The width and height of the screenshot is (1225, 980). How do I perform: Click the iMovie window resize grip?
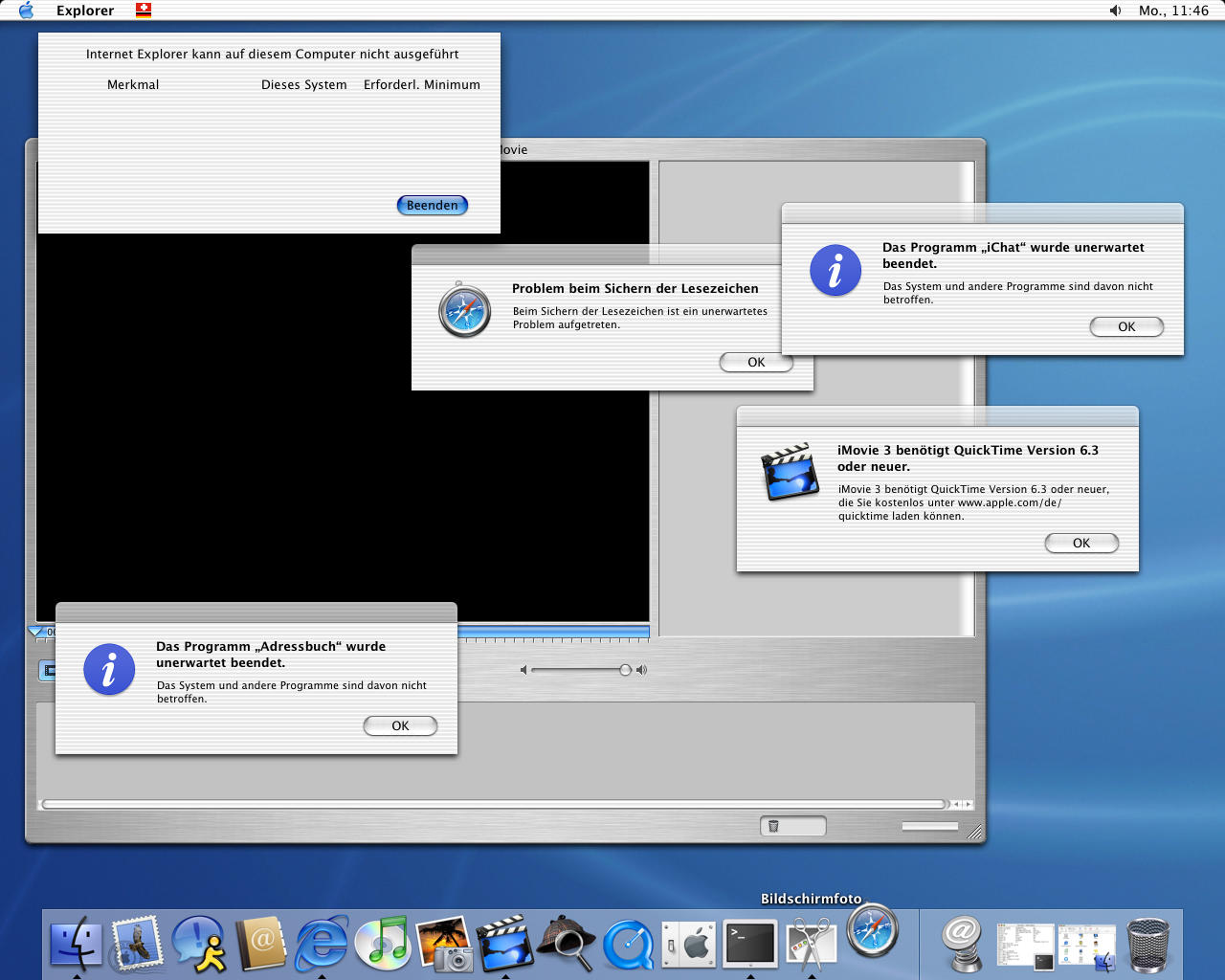click(x=974, y=832)
